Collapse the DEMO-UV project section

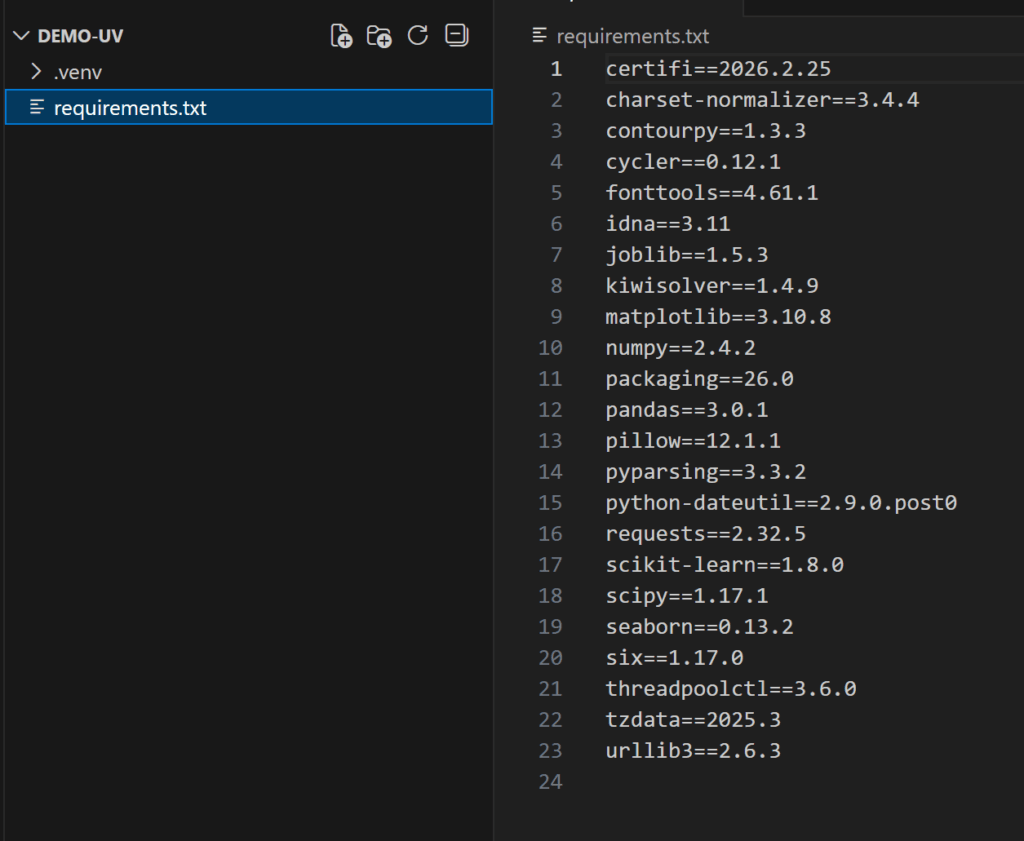pos(21,36)
